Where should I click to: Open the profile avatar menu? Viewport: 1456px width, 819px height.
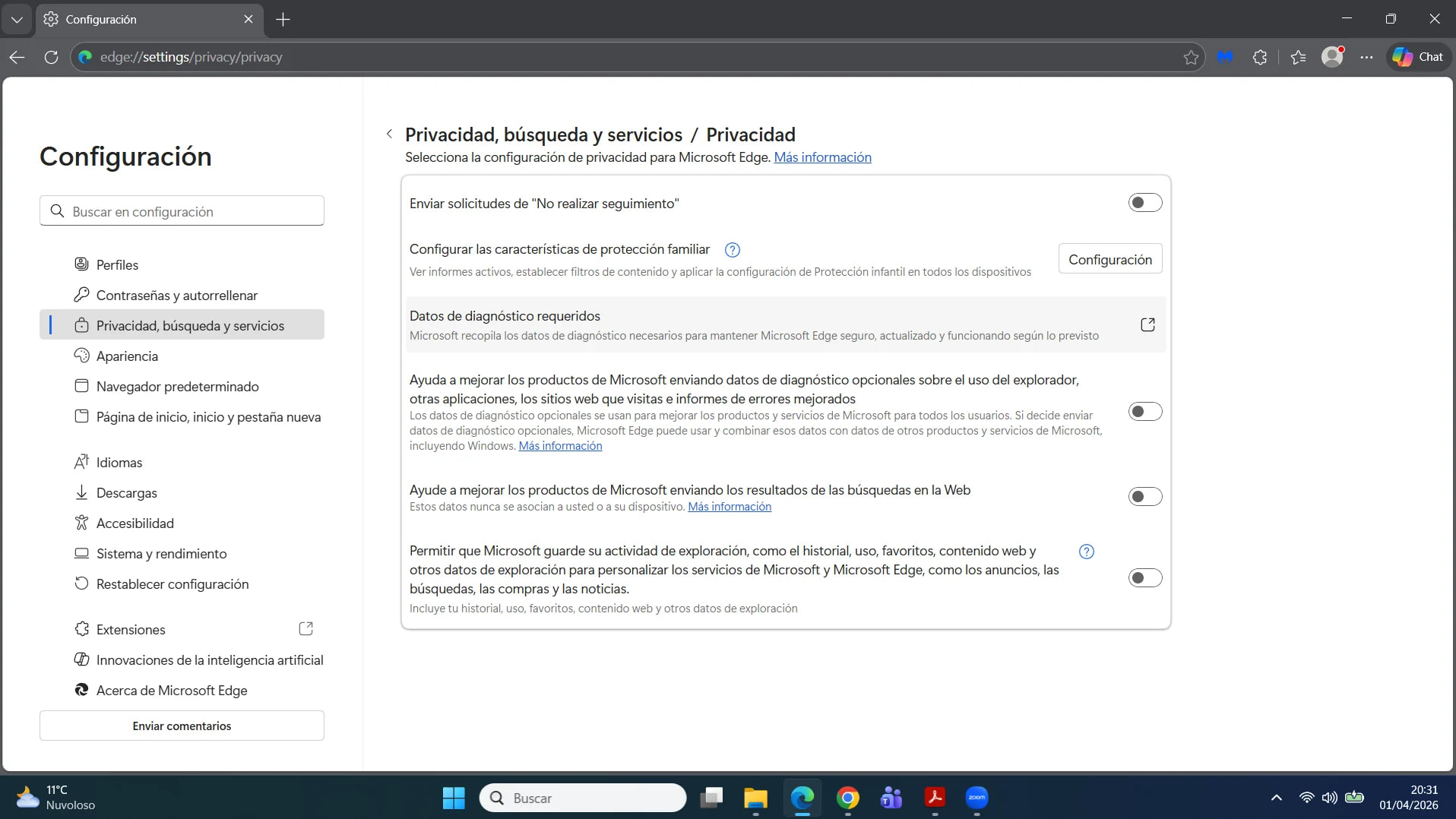coord(1332,57)
